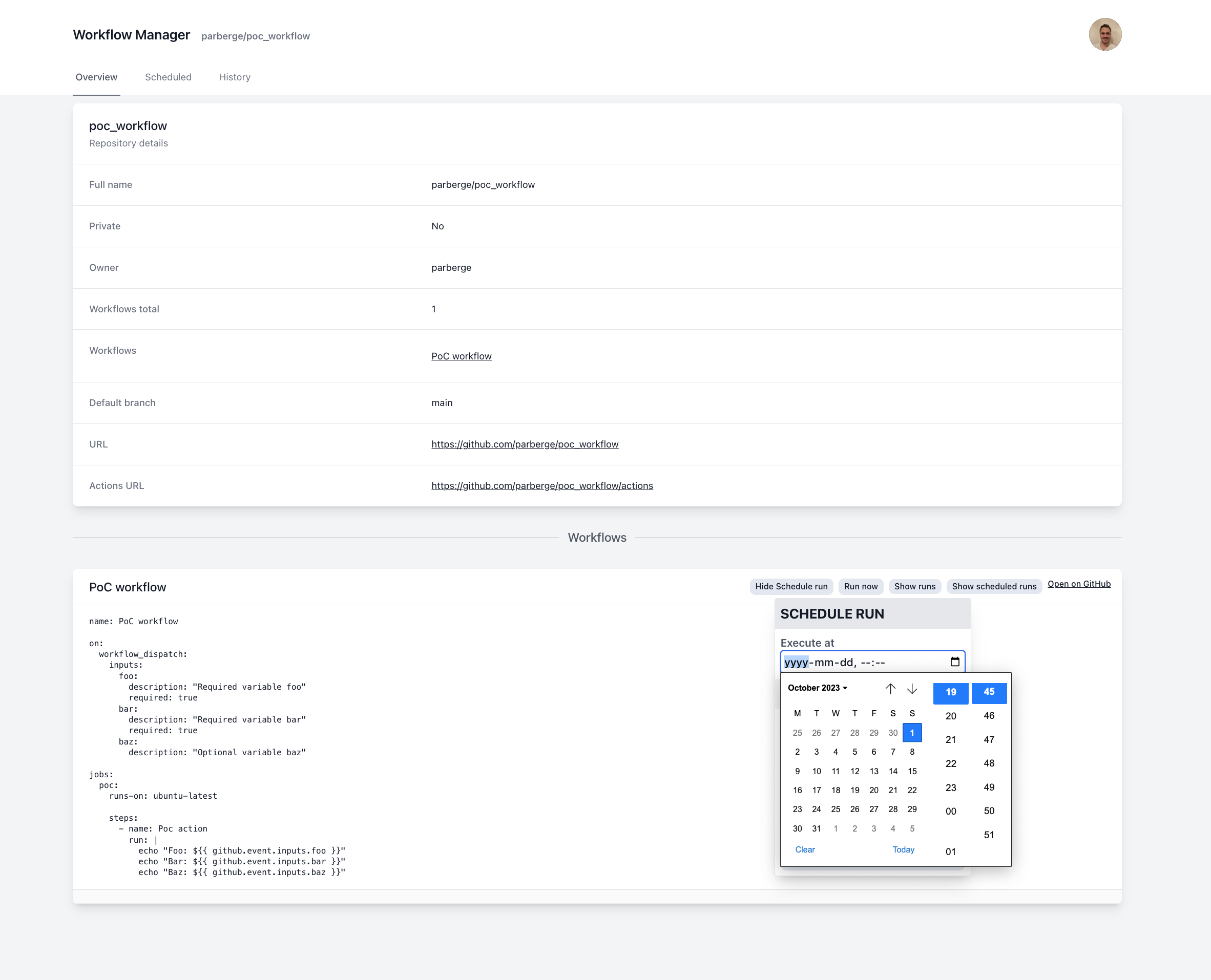Open the calendar picker icon in Execute at field
1211x980 pixels.
956,662
